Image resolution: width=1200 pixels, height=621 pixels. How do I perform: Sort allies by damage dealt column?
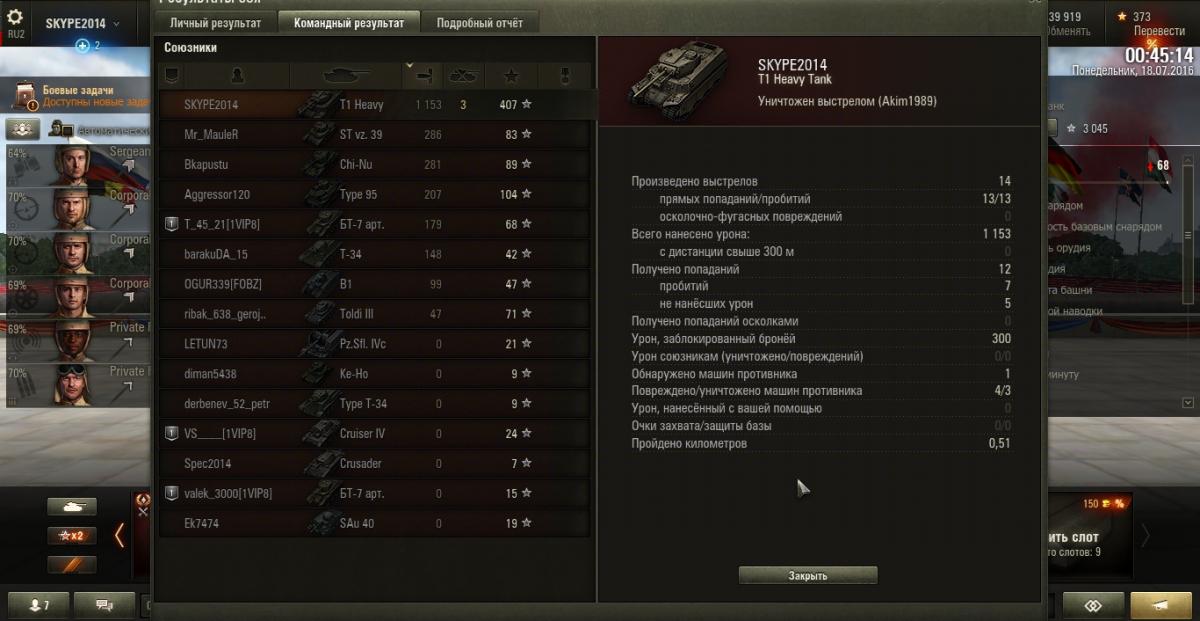pyautogui.click(x=421, y=75)
